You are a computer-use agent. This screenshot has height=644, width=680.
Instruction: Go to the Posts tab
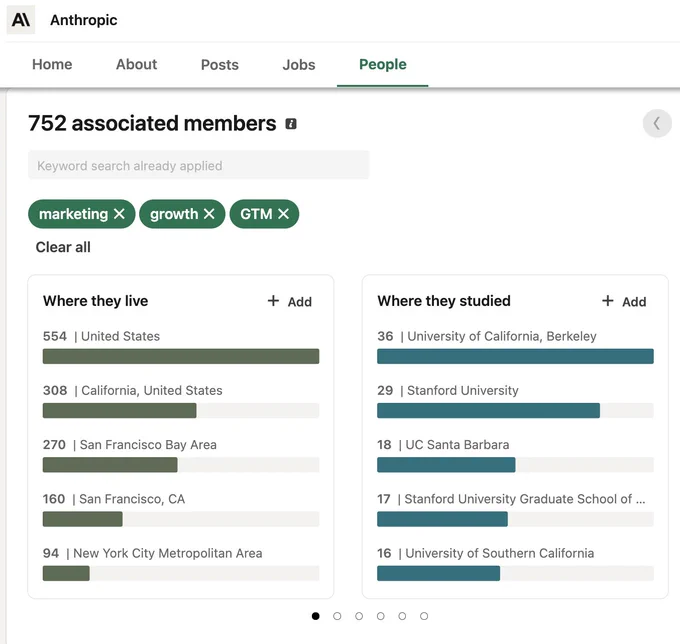tap(219, 65)
